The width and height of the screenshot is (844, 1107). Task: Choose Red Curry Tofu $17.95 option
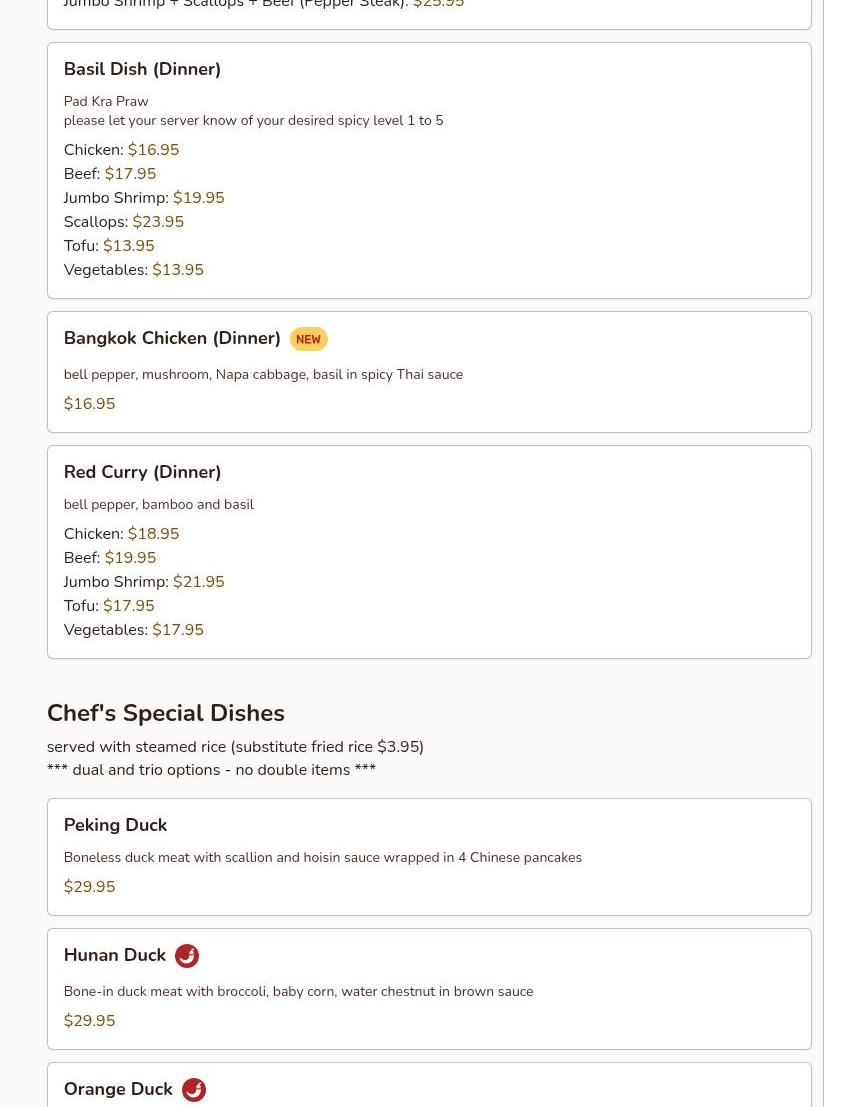(108, 606)
